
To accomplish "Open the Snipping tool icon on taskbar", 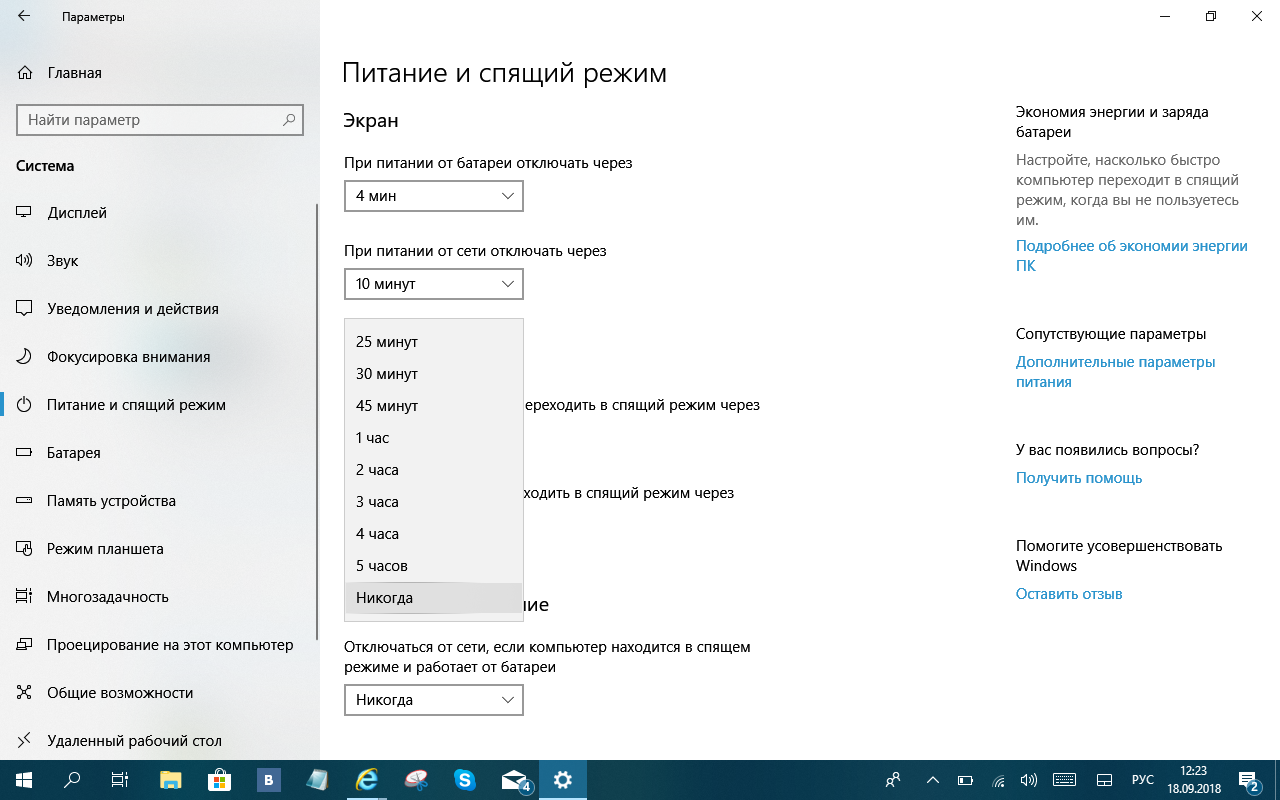I will click(415, 780).
